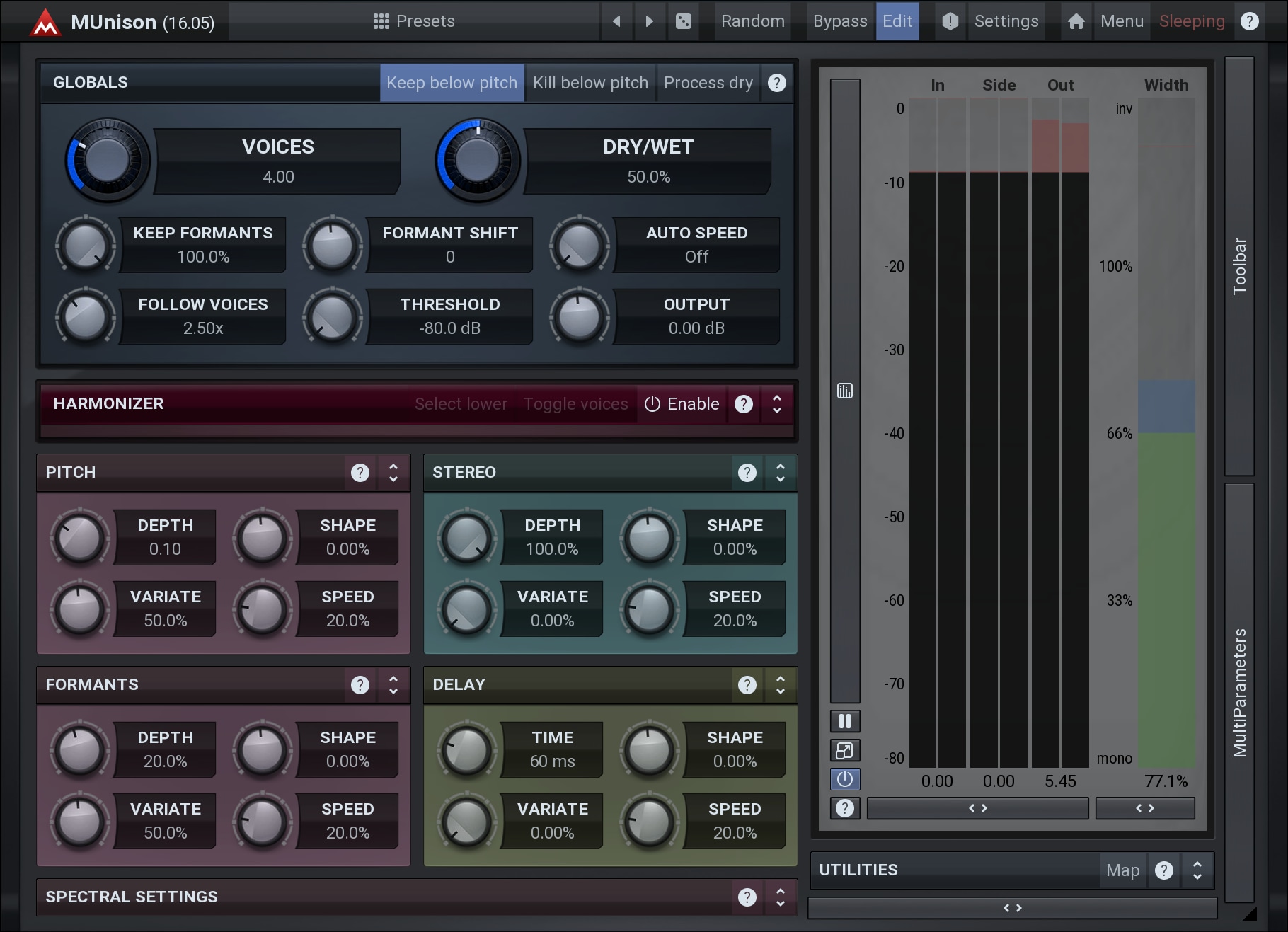Image resolution: width=1288 pixels, height=932 pixels.
Task: Collapse the Stereo panel
Action: (781, 473)
